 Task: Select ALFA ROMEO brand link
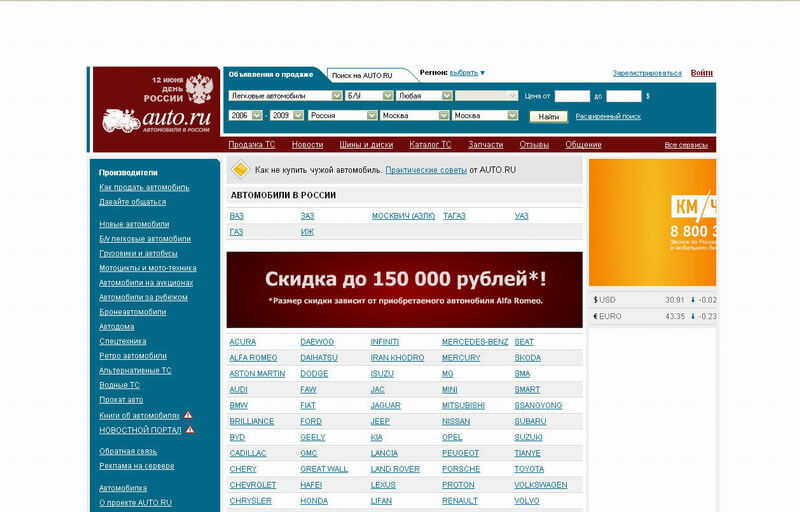(253, 357)
